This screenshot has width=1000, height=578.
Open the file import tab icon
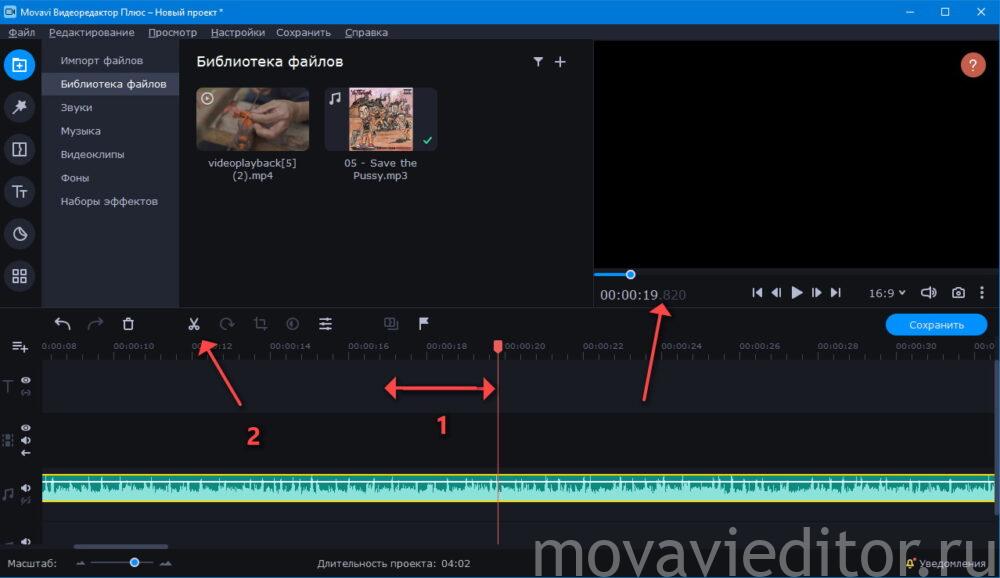click(x=19, y=65)
